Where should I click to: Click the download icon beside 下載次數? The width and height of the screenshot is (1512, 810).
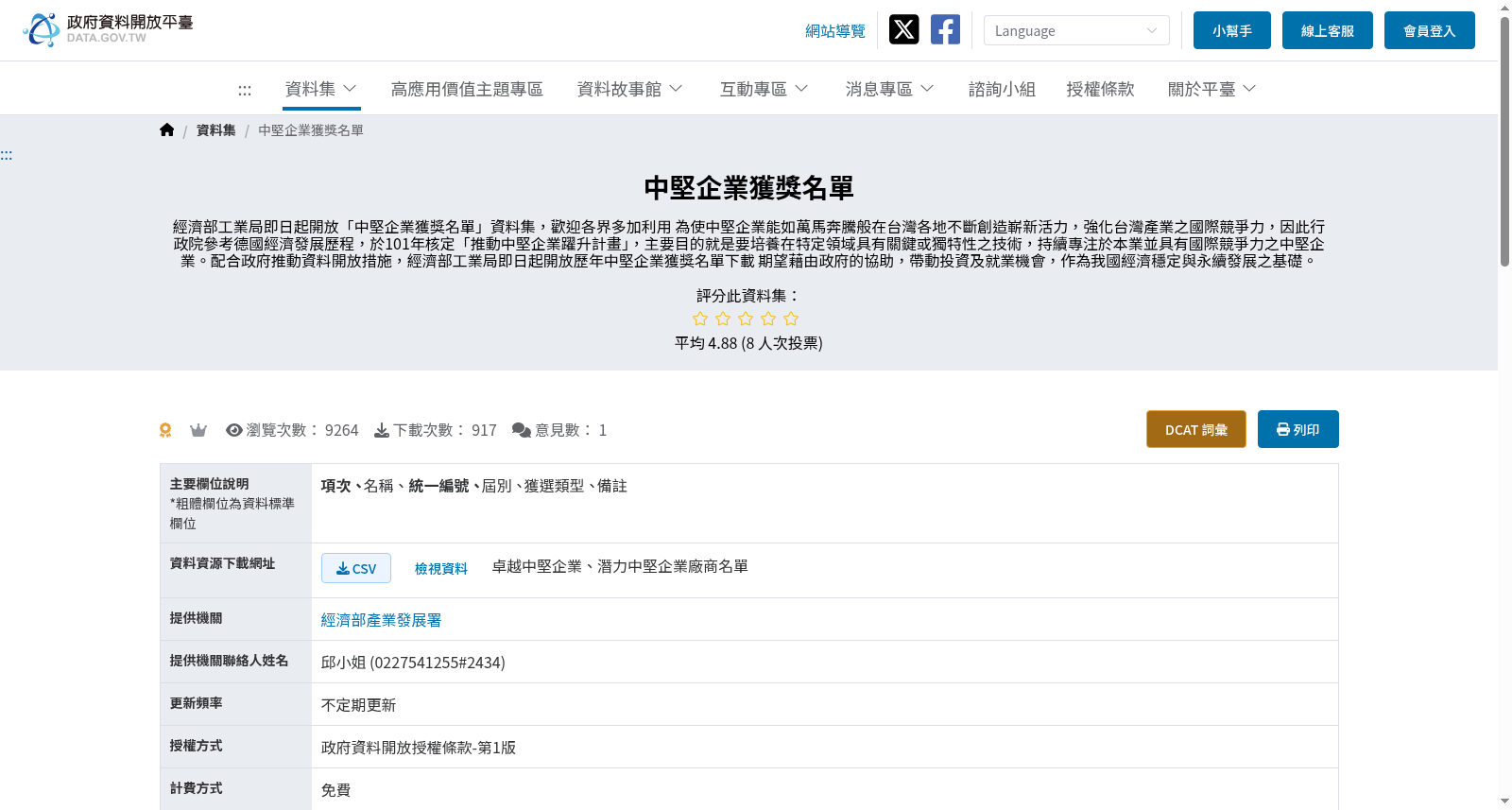tap(382, 430)
